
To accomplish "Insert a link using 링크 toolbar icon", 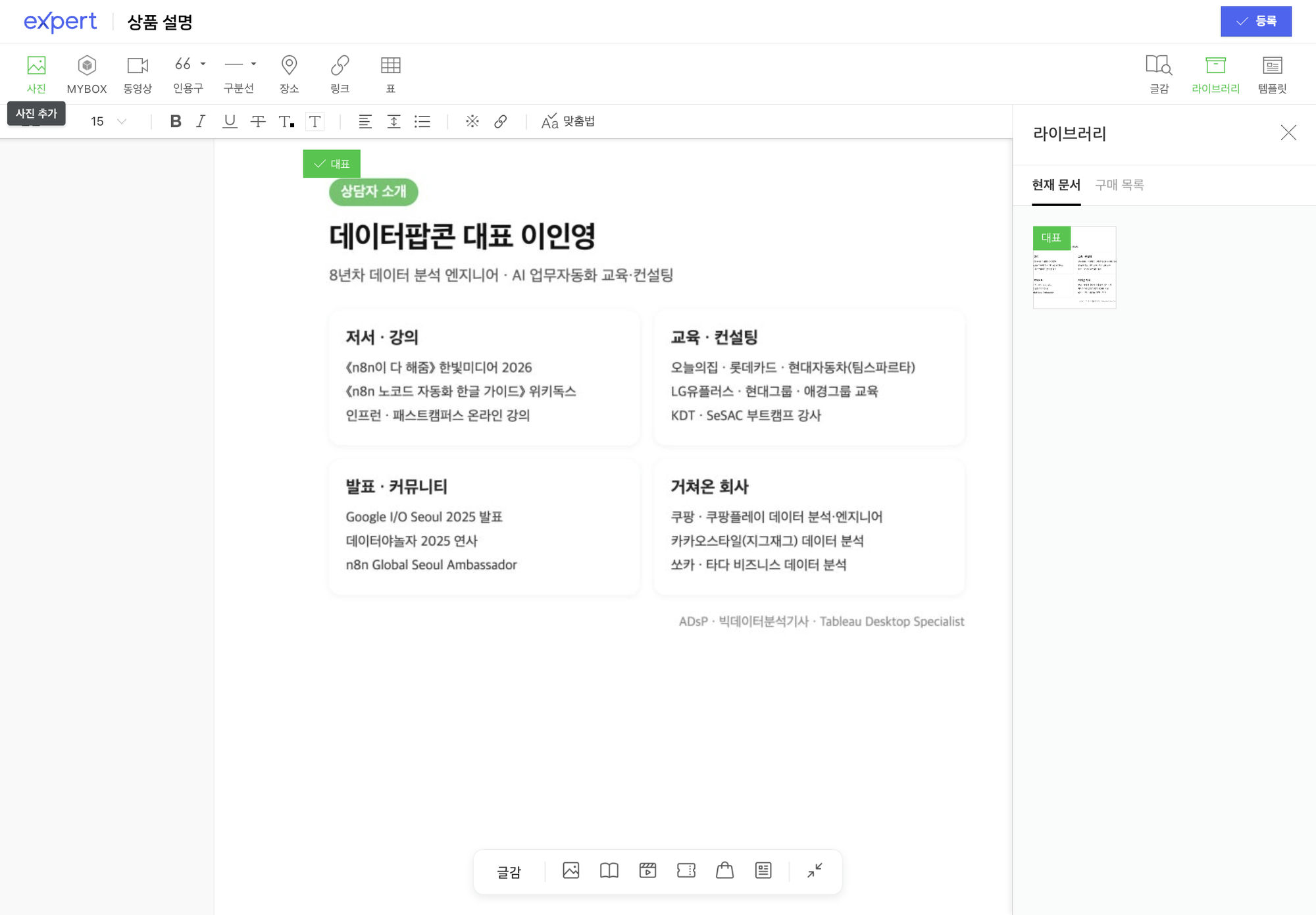I will tap(340, 65).
